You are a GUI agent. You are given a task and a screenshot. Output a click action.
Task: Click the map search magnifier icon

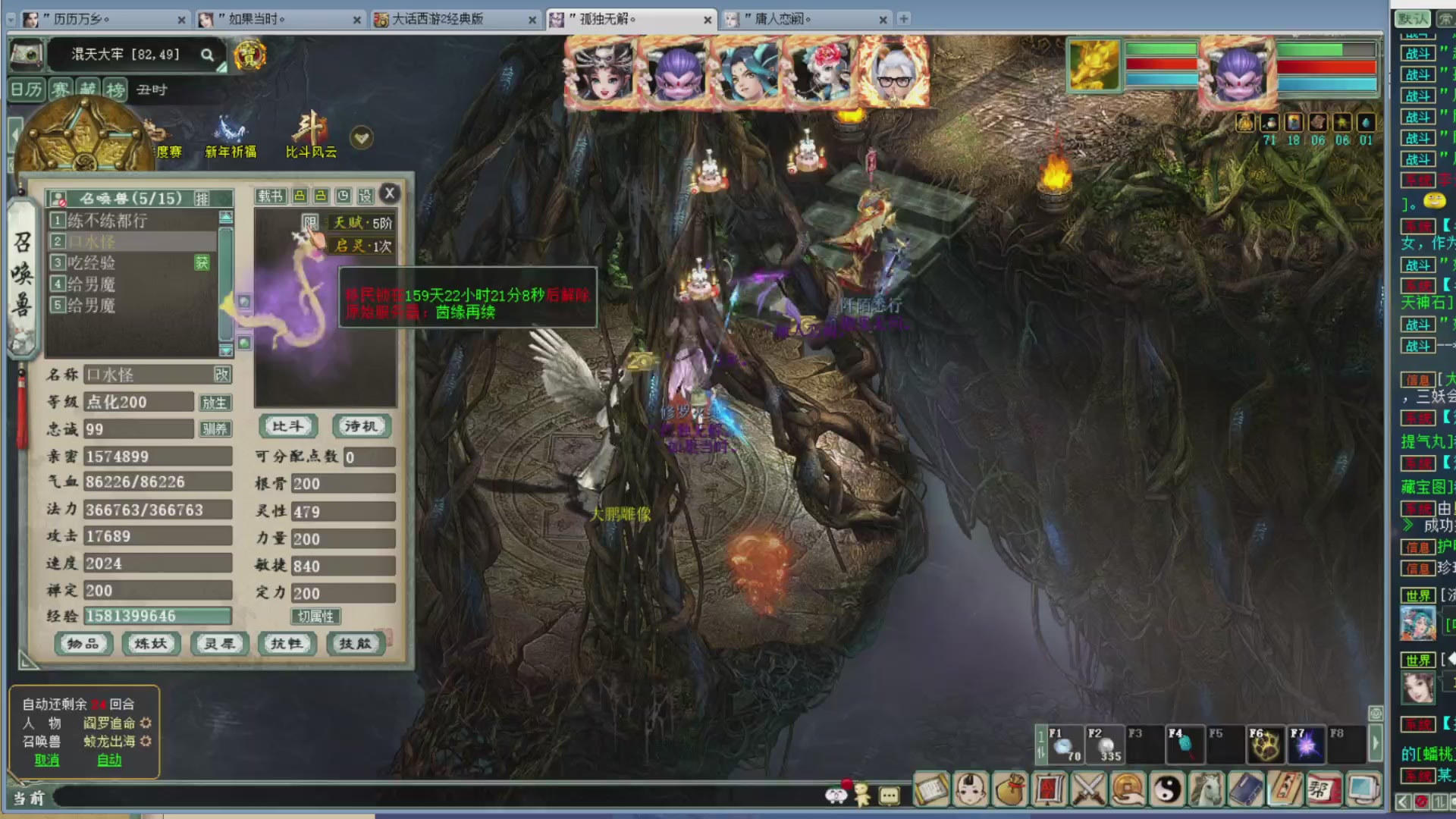pyautogui.click(x=207, y=55)
